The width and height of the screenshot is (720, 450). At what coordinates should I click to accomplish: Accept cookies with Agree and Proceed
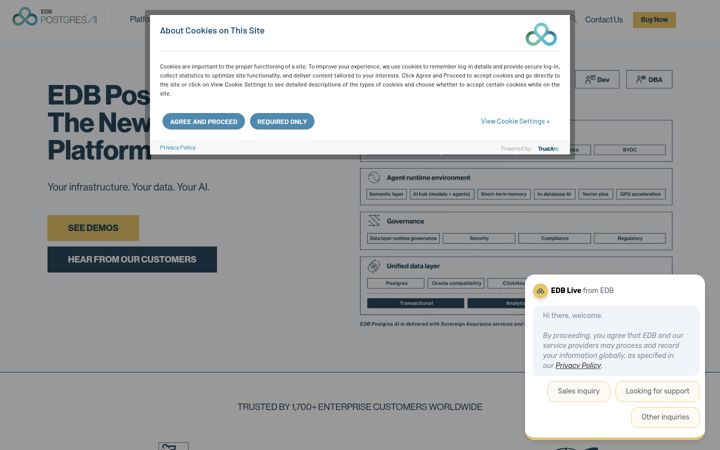point(203,121)
